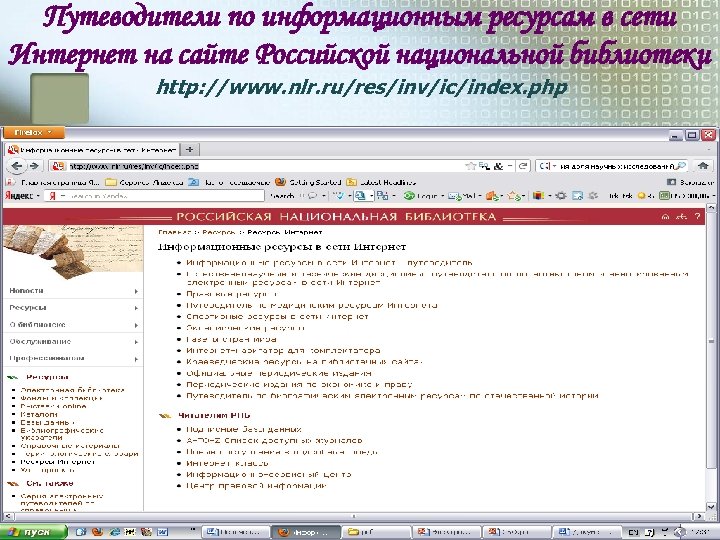Launch Word from quick launch bar
The height and width of the screenshot is (540, 720).
tap(163, 532)
